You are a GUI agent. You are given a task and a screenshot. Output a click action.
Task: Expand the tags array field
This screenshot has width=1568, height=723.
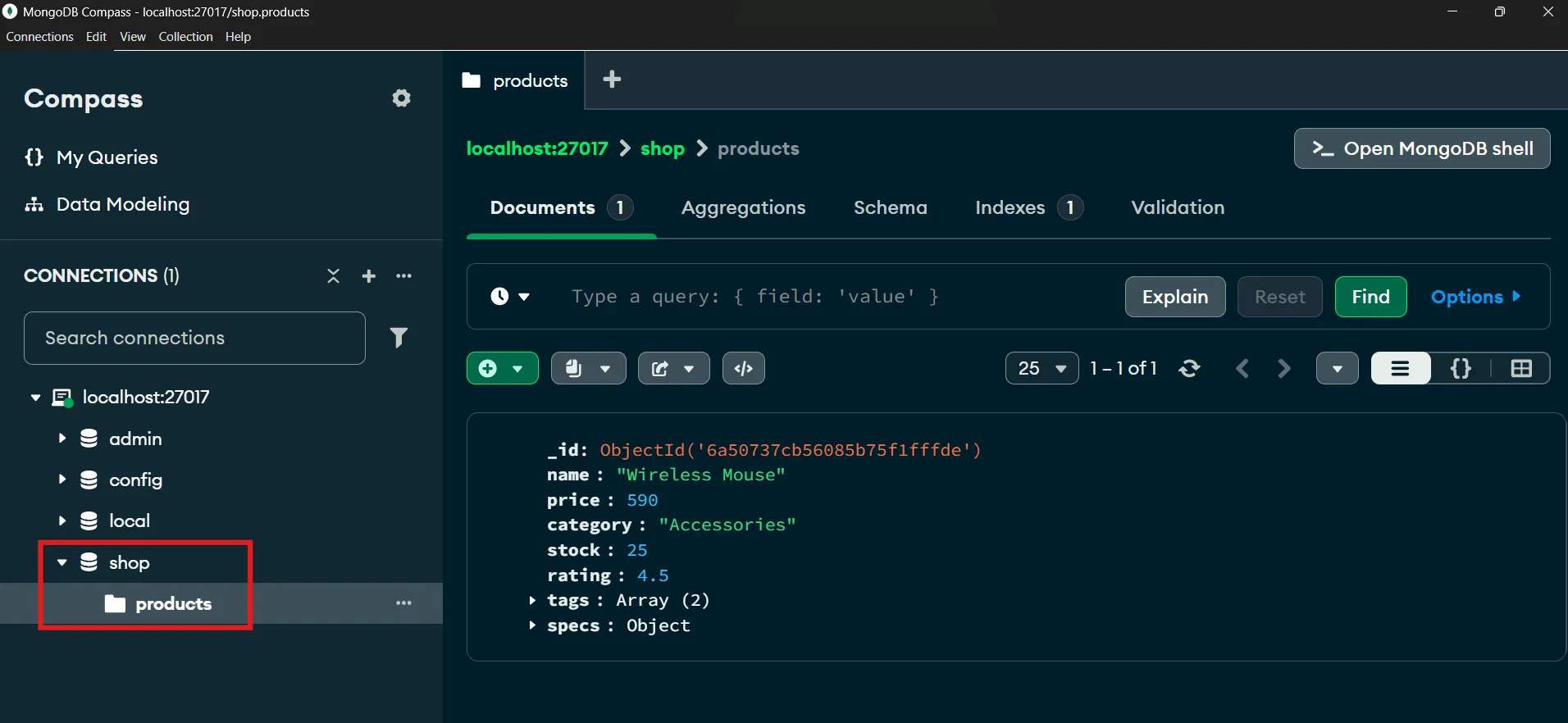click(x=532, y=600)
